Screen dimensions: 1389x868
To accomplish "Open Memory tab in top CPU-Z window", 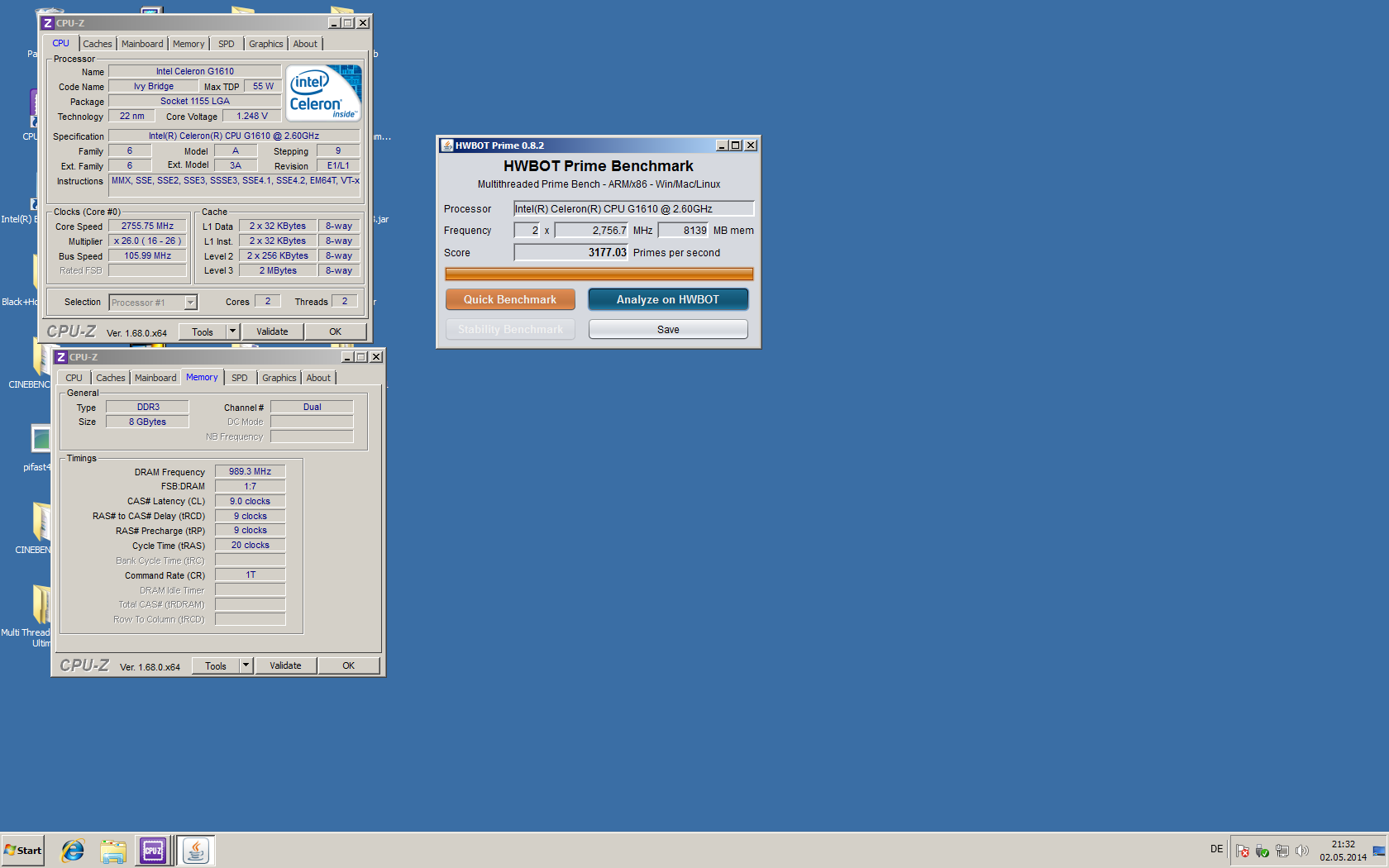I will point(189,44).
